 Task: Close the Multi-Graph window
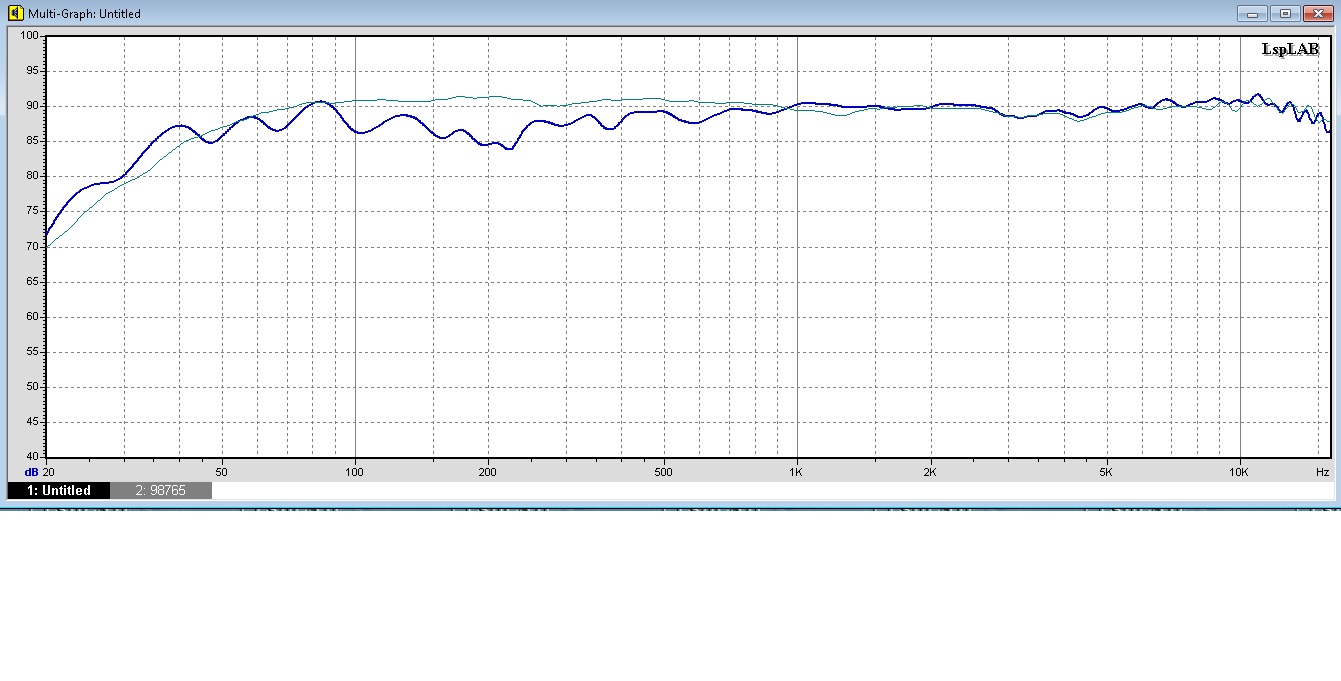pos(1320,13)
